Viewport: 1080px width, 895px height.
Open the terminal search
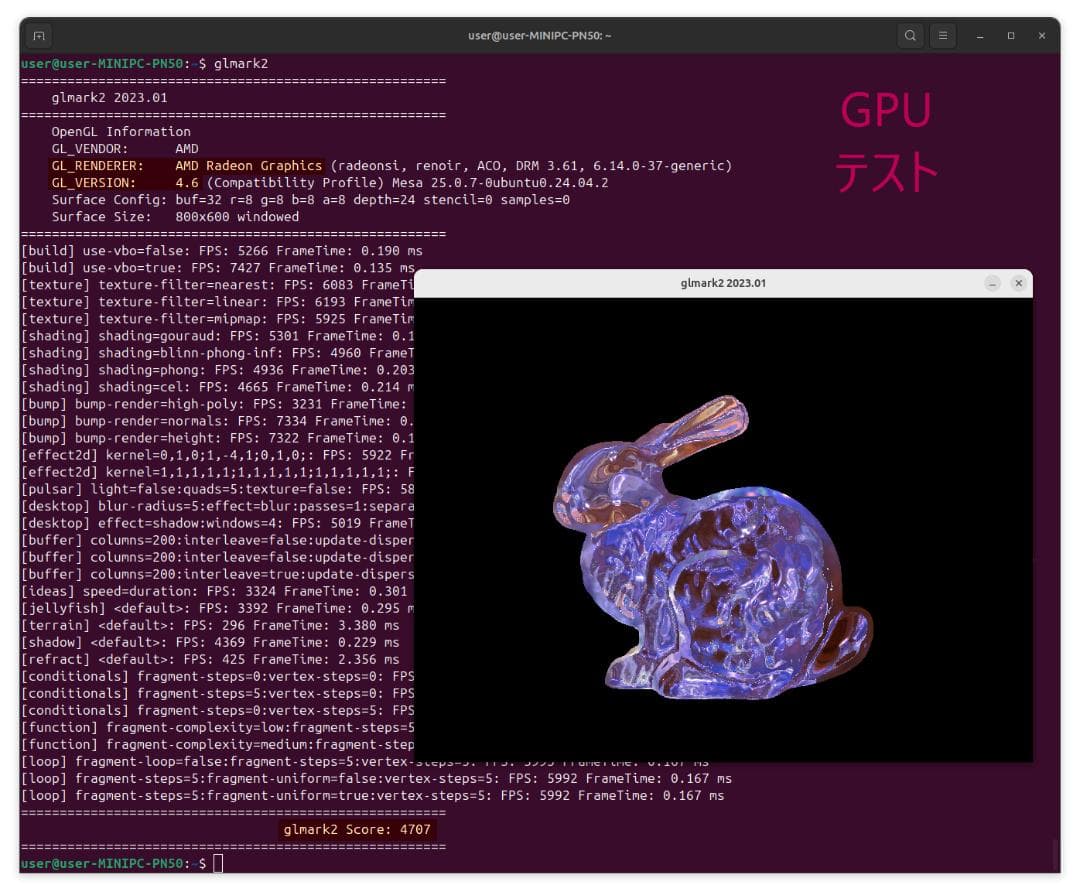click(910, 35)
